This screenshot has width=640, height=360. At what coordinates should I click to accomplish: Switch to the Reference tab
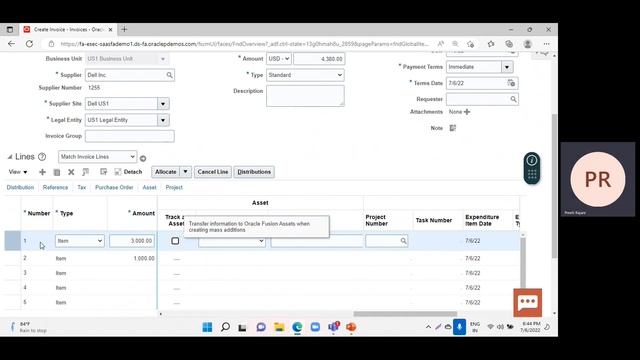point(56,187)
